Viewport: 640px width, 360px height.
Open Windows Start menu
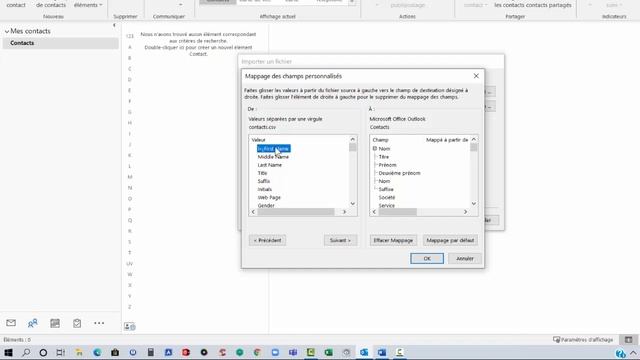point(8,352)
